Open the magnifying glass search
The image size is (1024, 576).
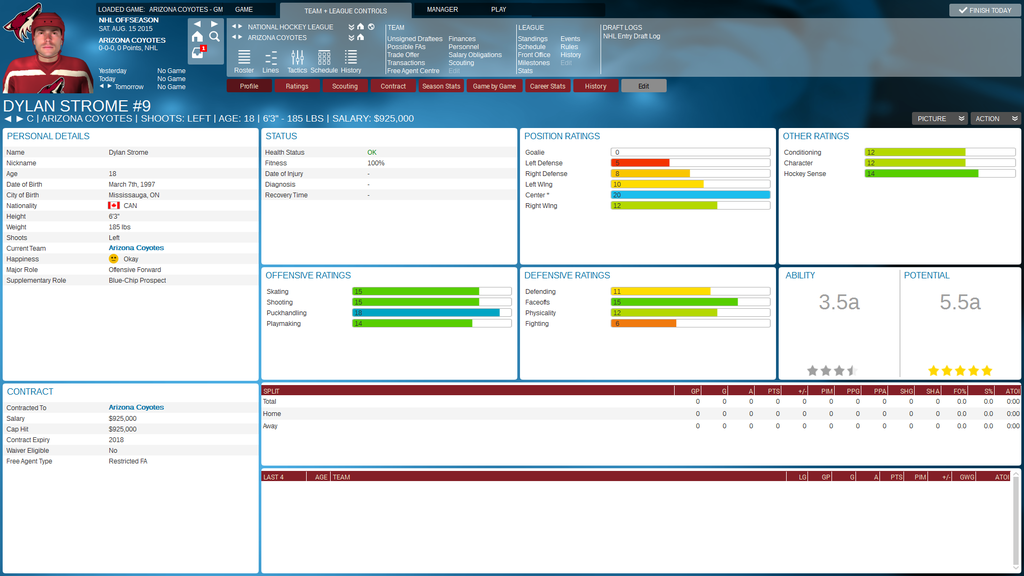click(214, 37)
